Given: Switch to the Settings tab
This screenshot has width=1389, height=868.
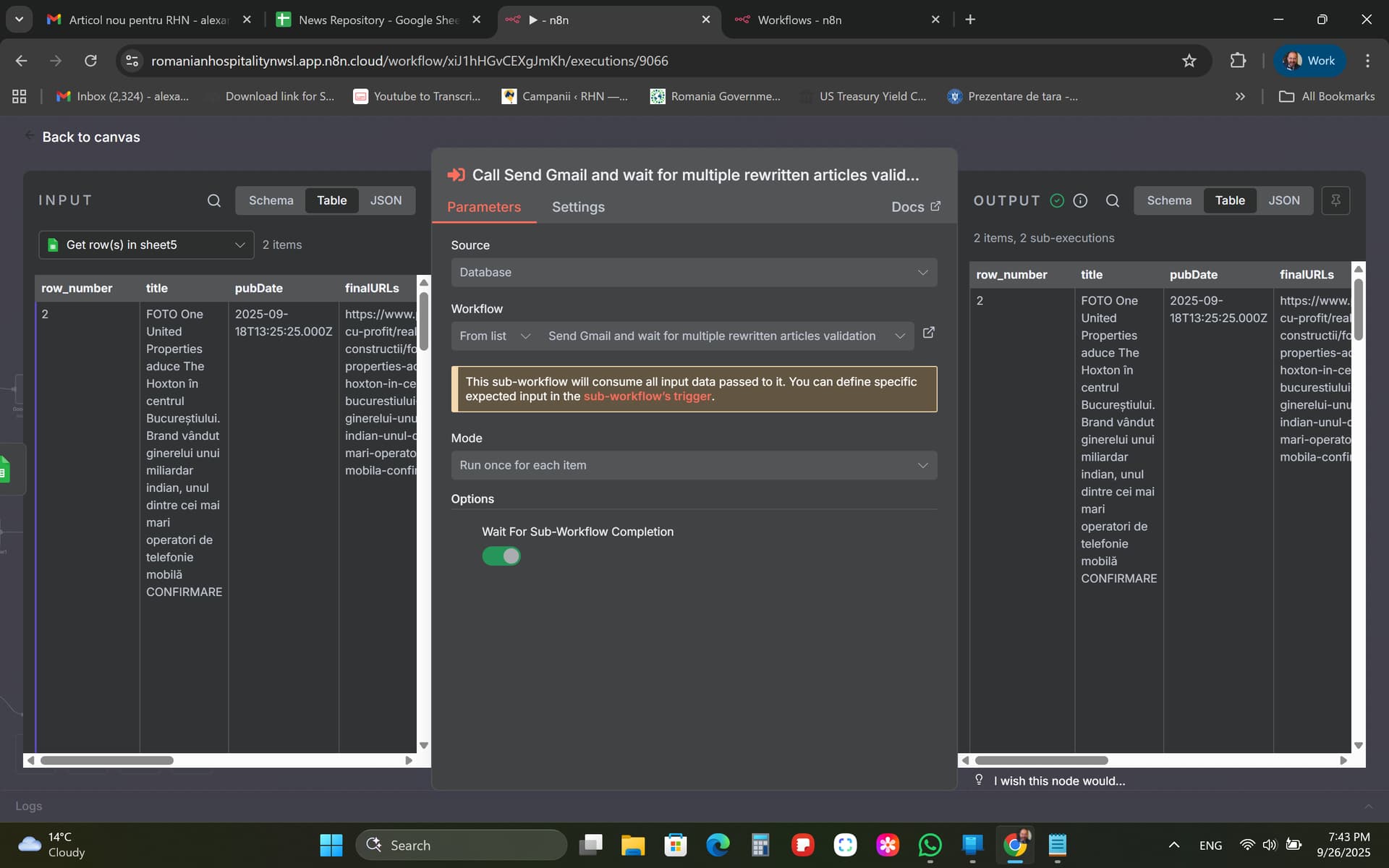Looking at the screenshot, I should 578,207.
